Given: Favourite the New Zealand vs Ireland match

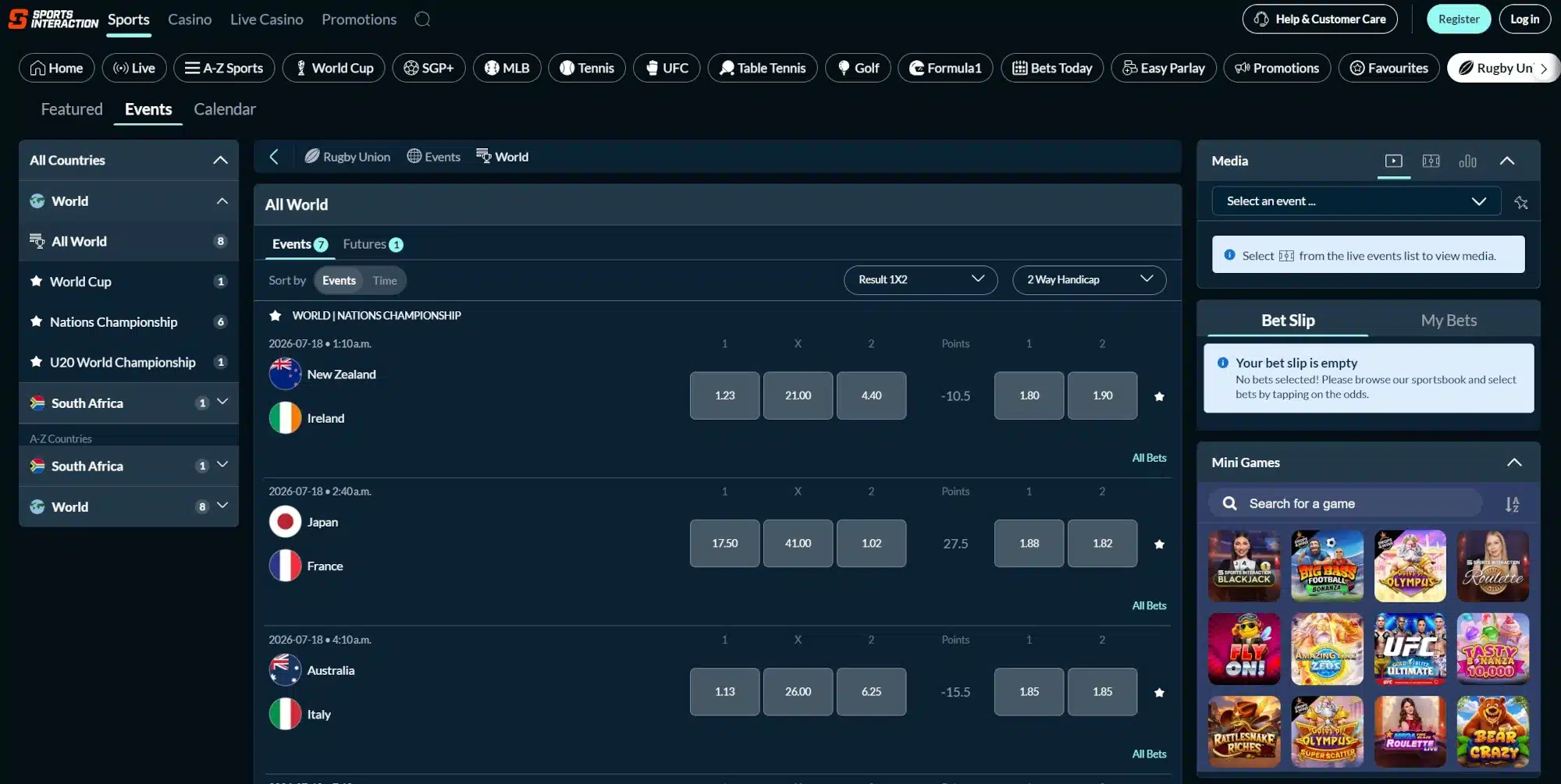Looking at the screenshot, I should (x=1159, y=396).
